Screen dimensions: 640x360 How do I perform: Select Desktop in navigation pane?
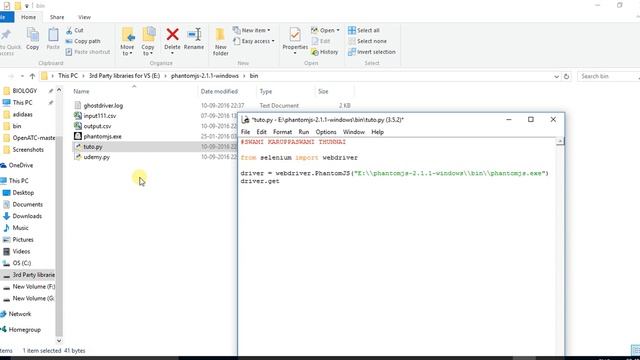tap(23, 193)
